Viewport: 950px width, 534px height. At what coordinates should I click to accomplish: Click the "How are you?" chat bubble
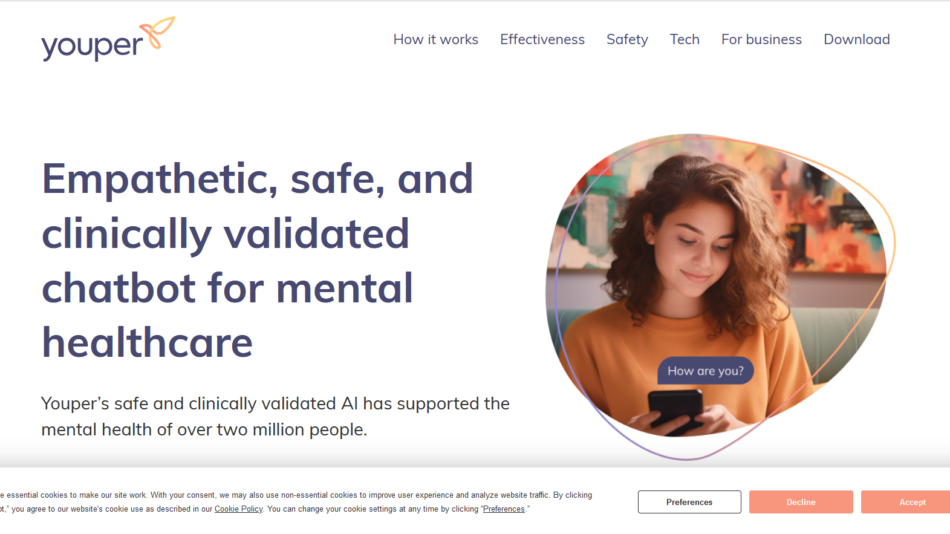705,371
